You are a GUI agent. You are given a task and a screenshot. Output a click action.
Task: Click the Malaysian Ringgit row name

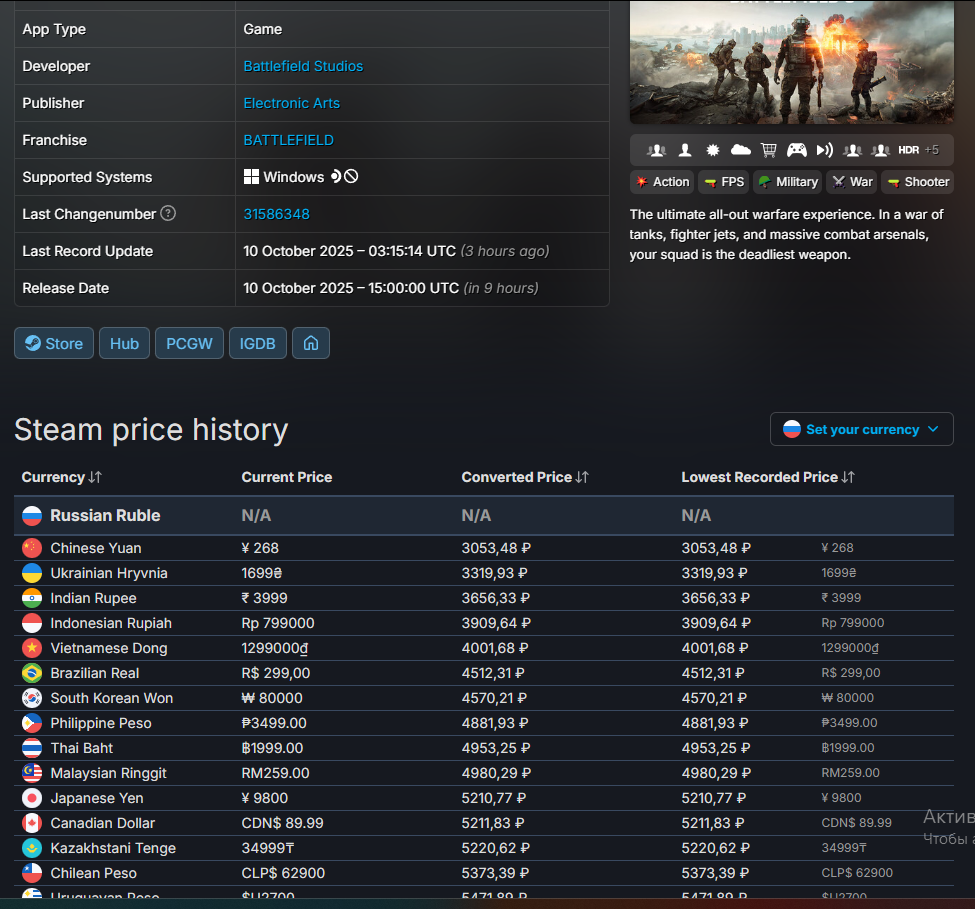[x=108, y=773]
